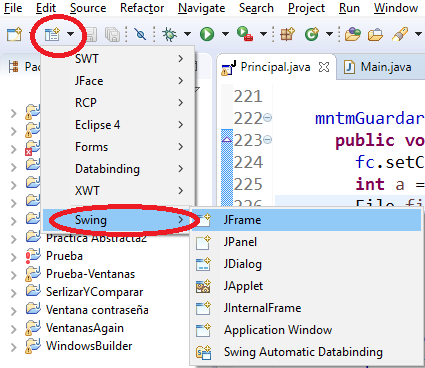Open the RCP submenu

pos(117,103)
